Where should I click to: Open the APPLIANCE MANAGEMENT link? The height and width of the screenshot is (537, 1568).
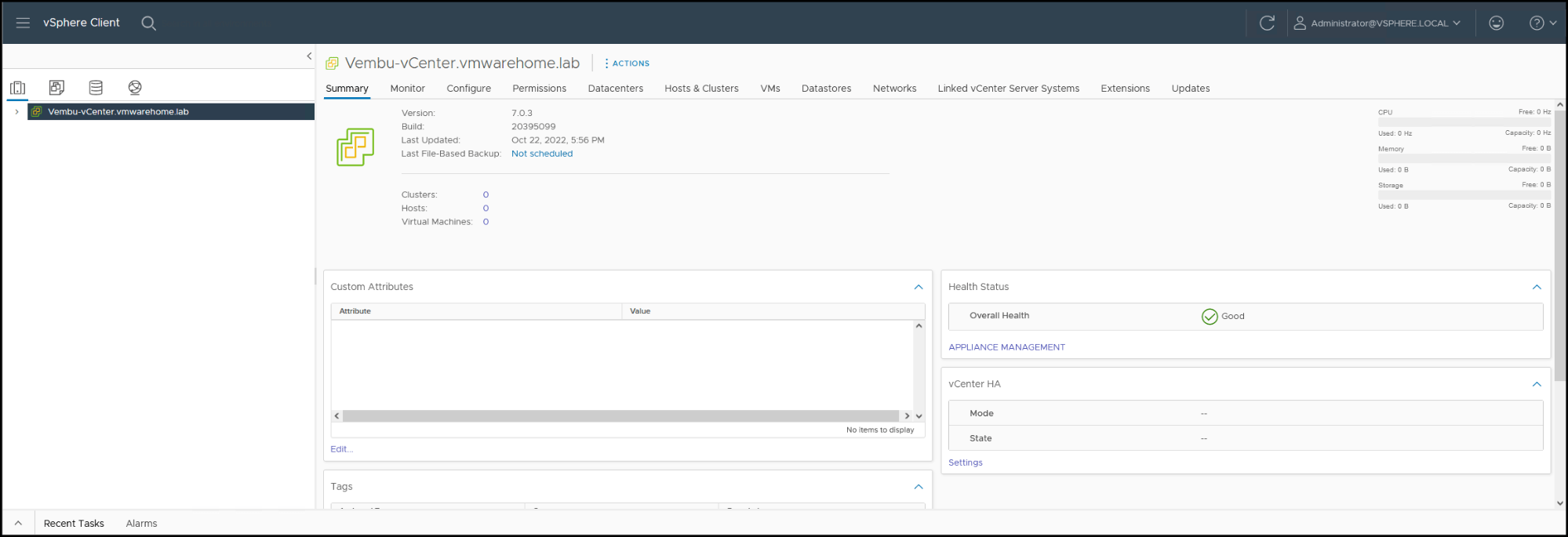tap(1006, 347)
